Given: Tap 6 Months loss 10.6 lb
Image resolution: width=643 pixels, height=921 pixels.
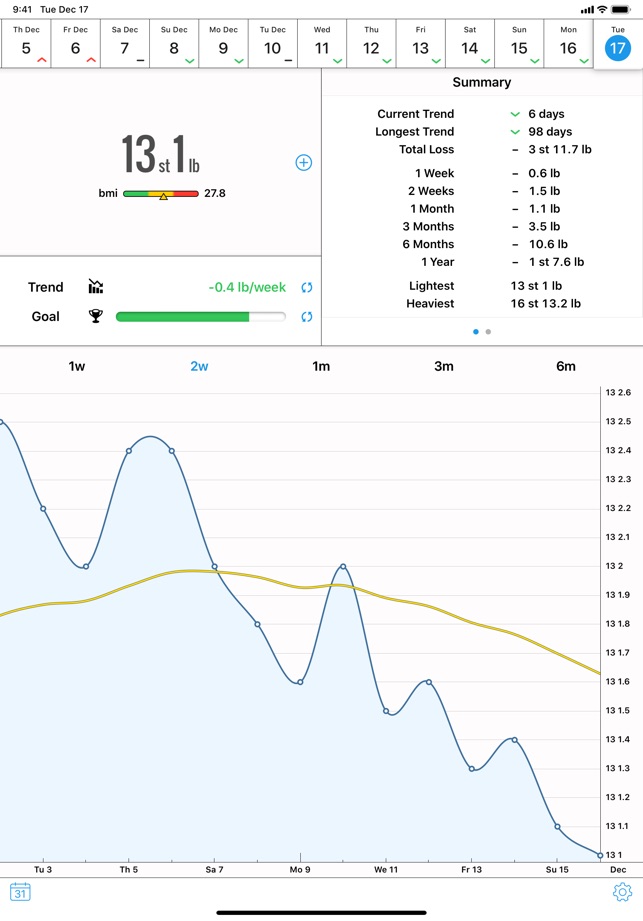Looking at the screenshot, I should (x=548, y=244).
